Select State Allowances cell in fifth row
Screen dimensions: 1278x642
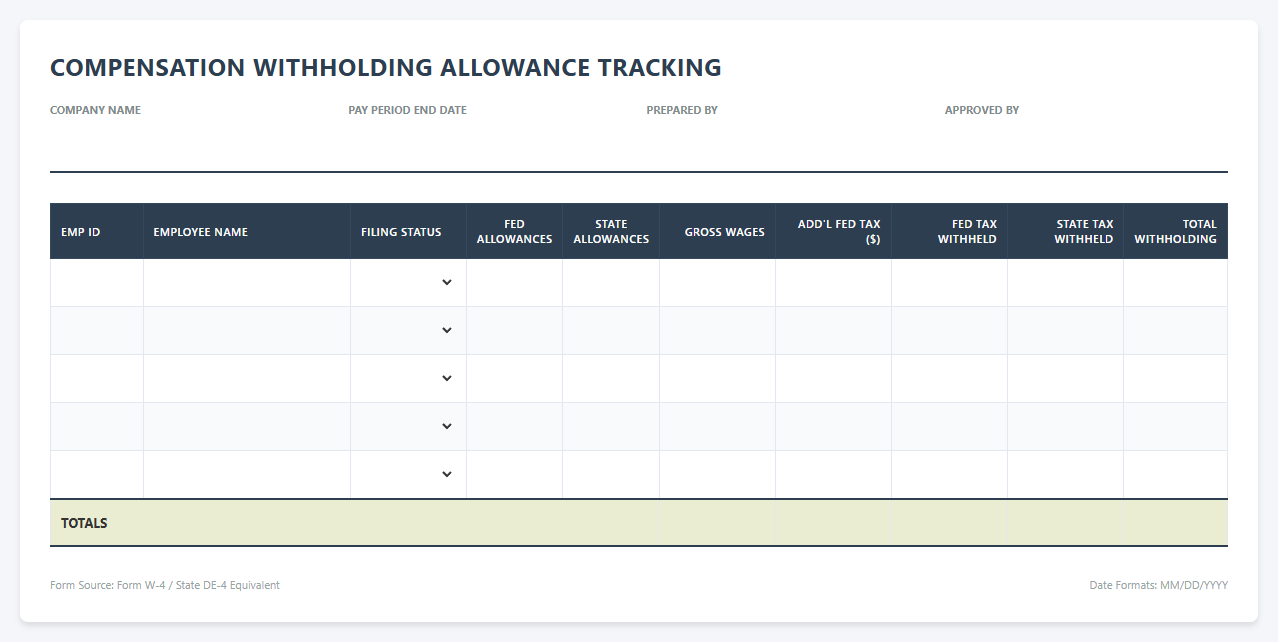click(611, 475)
